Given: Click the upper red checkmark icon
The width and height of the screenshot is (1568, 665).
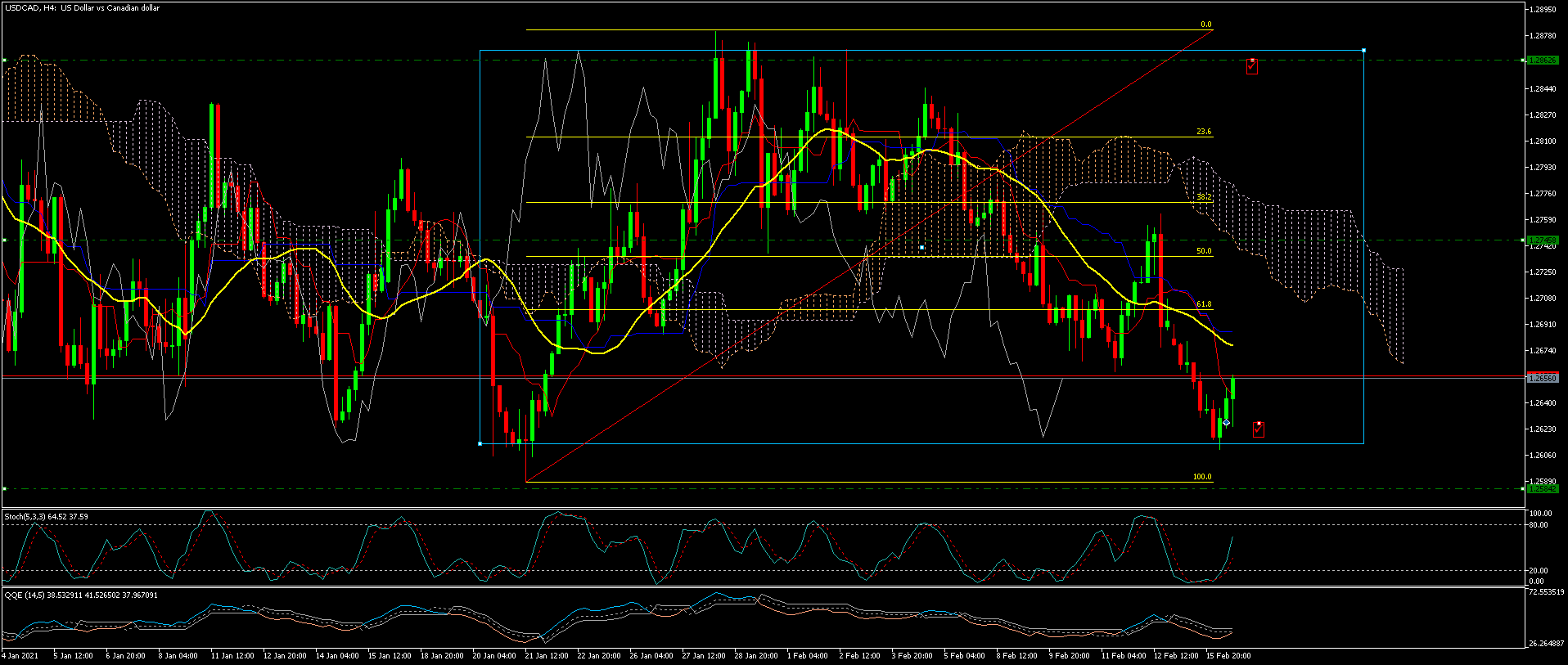Looking at the screenshot, I should pyautogui.click(x=1251, y=66).
